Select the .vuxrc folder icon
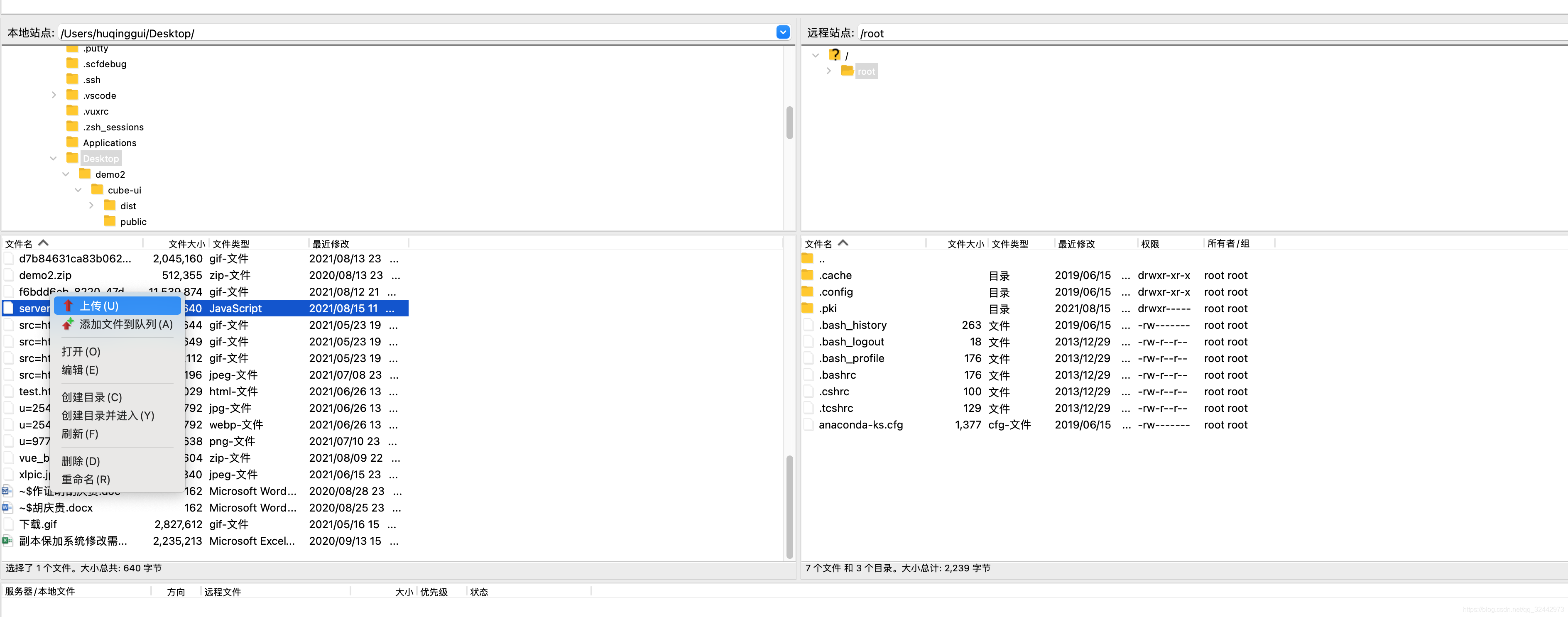This screenshot has height=617, width=1568. [x=72, y=111]
